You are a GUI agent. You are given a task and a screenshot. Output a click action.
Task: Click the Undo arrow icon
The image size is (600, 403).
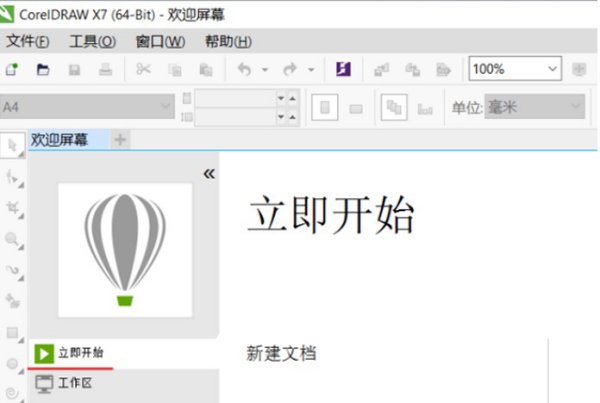click(244, 70)
